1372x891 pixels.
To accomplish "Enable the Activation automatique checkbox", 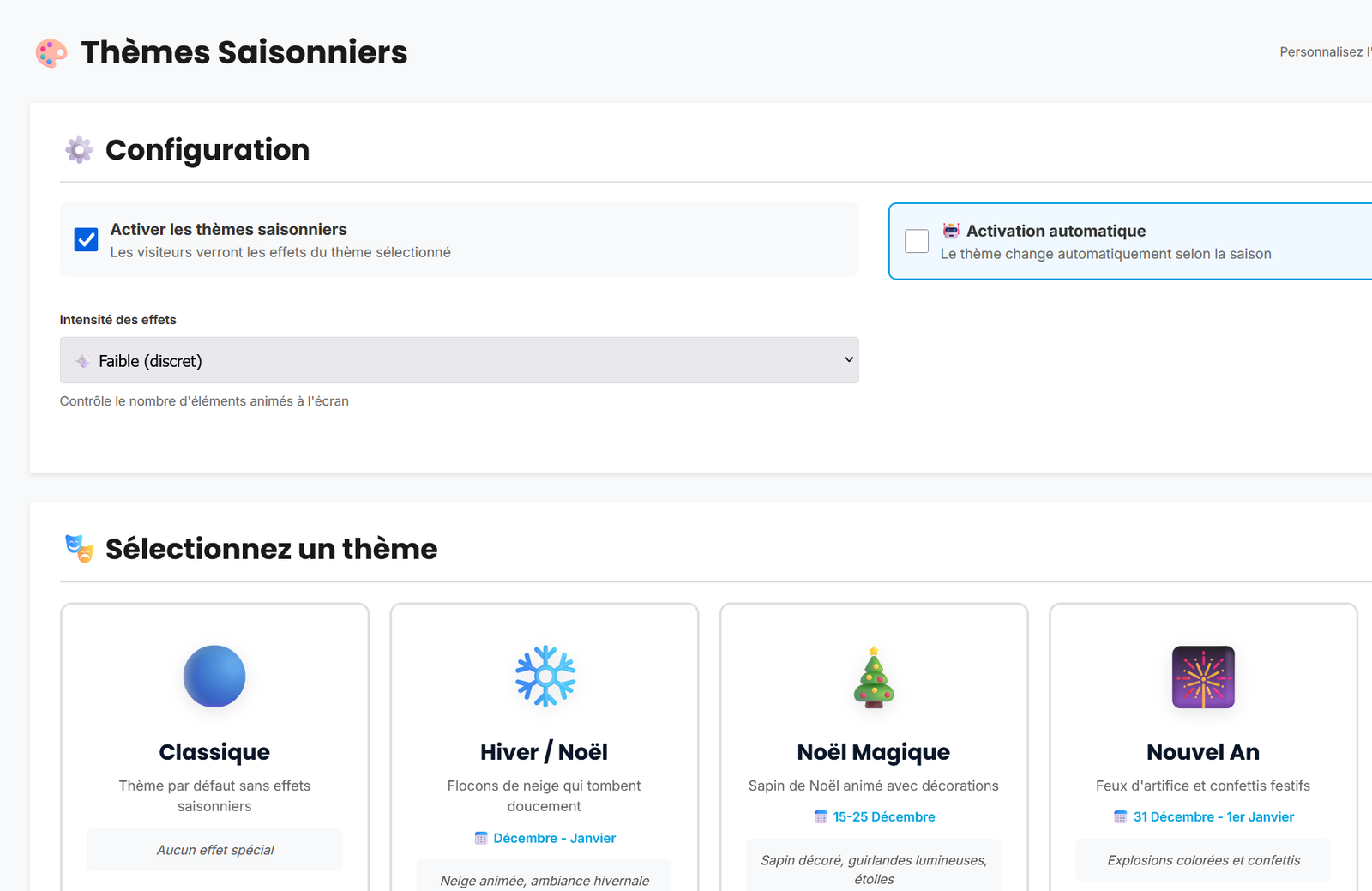I will click(917, 241).
